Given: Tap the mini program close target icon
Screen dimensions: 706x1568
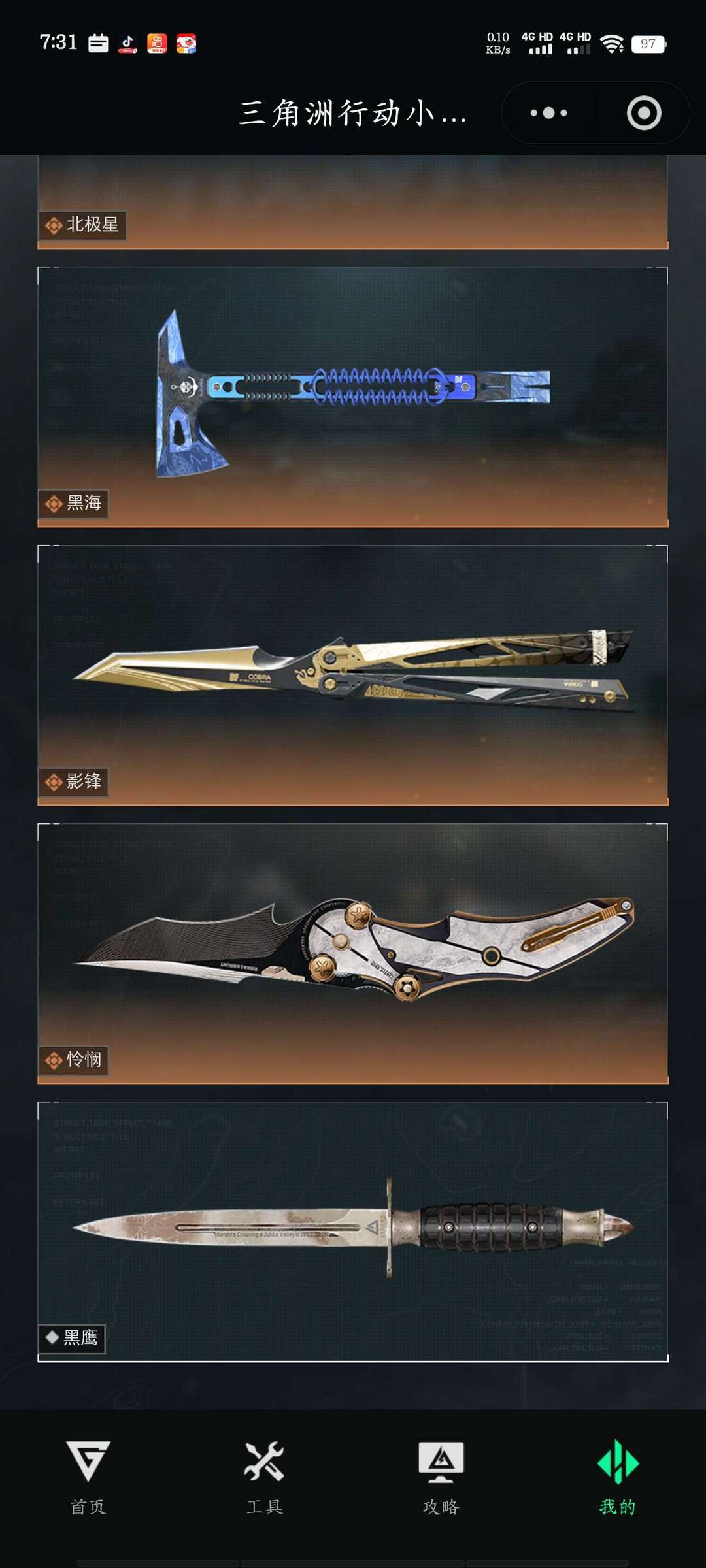Looking at the screenshot, I should (x=644, y=113).
